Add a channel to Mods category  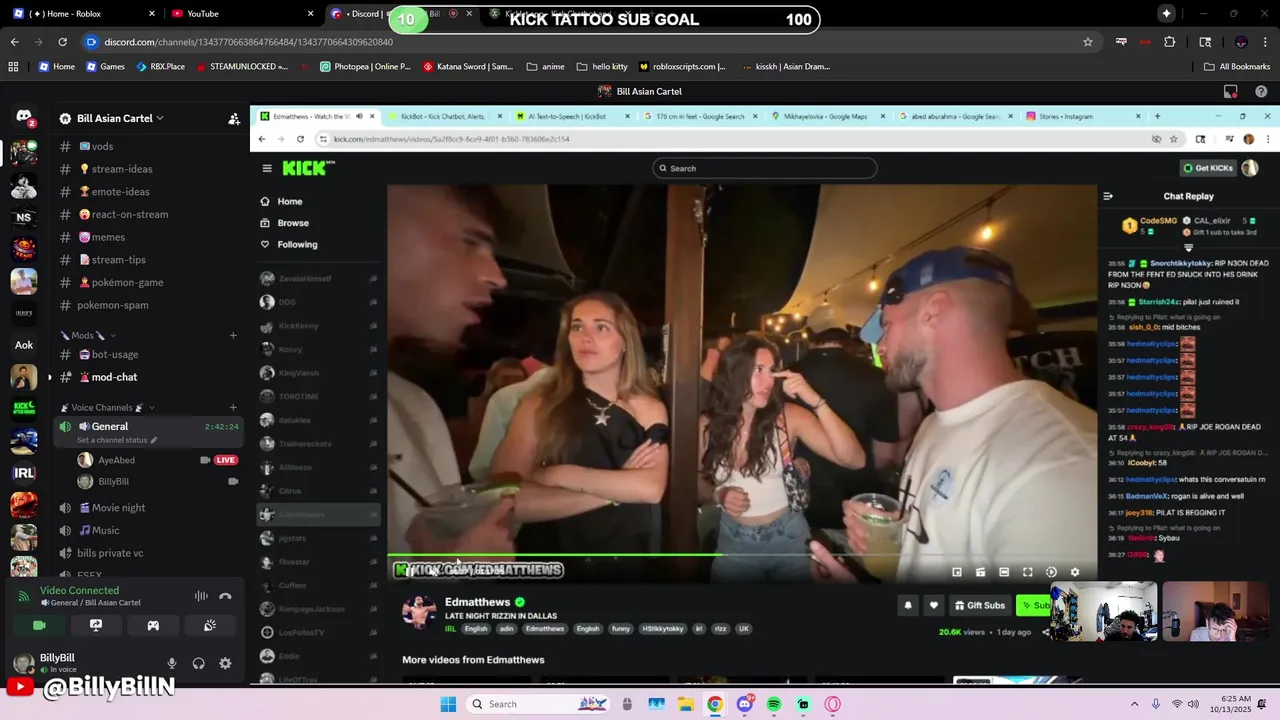tap(233, 335)
